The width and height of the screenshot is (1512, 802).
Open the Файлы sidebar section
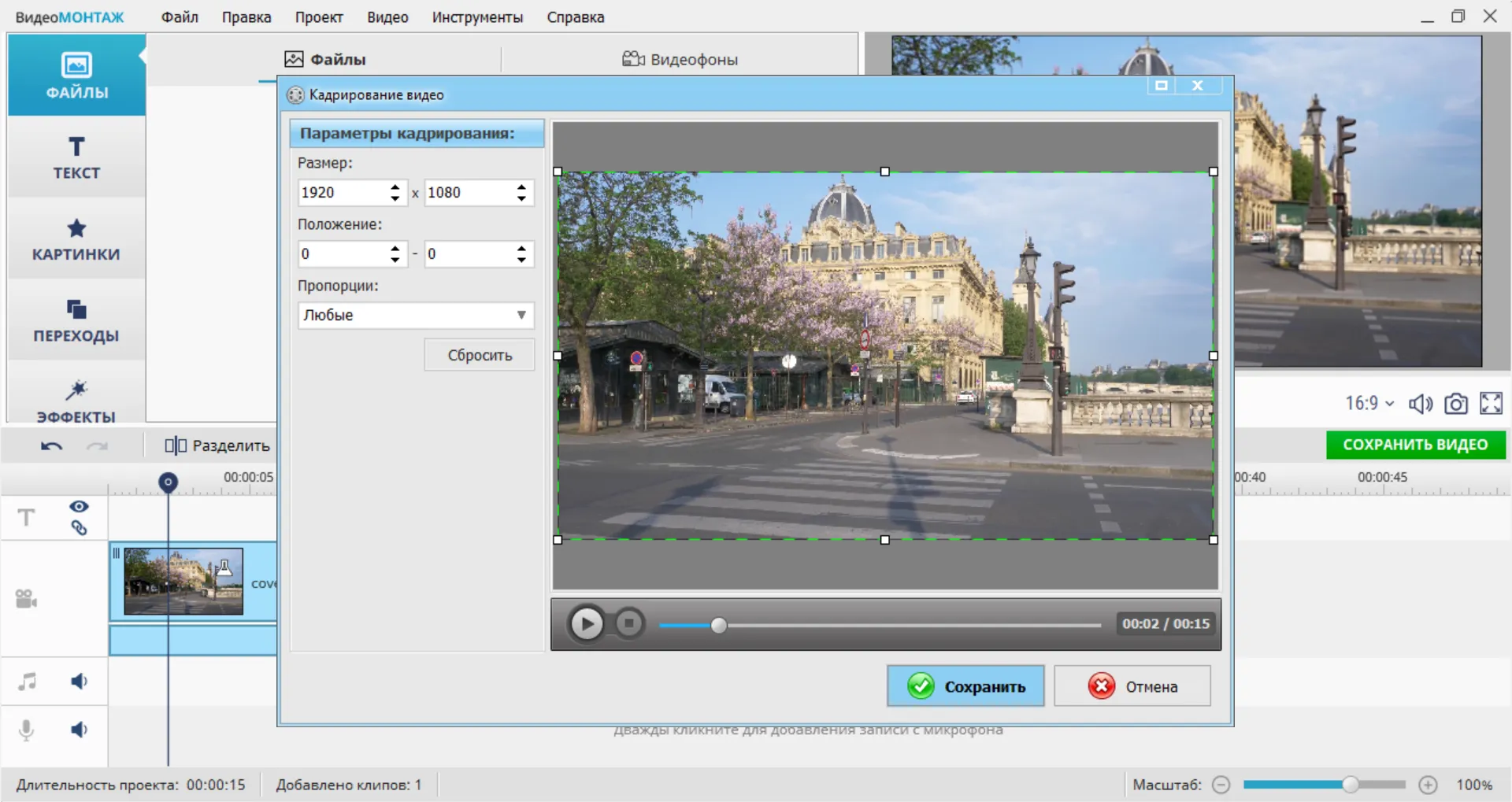(x=76, y=75)
